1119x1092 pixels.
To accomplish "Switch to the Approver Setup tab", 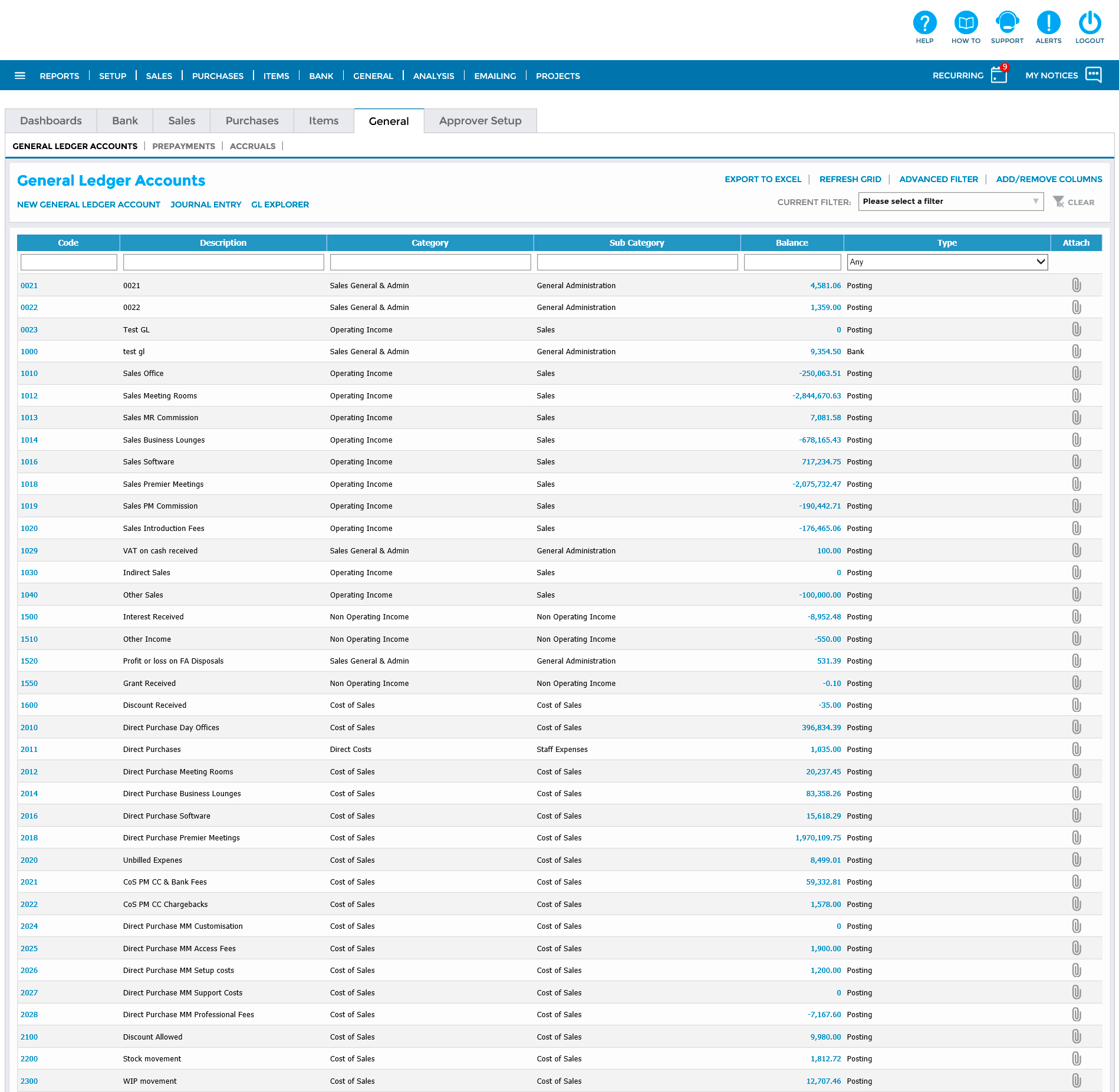I will (x=480, y=120).
